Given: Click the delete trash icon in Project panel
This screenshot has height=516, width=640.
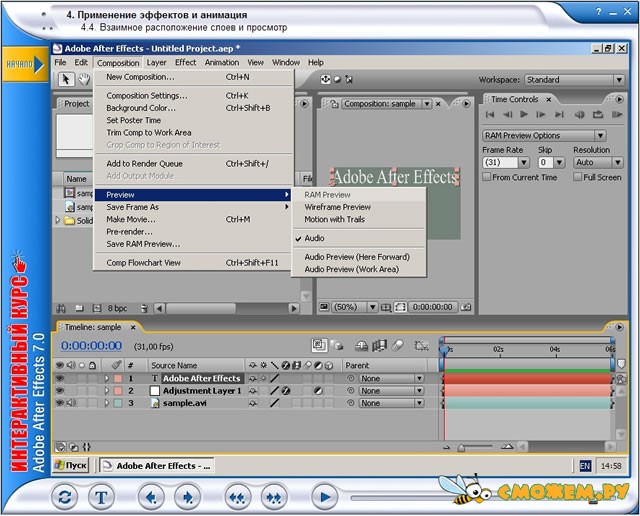Looking at the screenshot, I should click(x=144, y=309).
